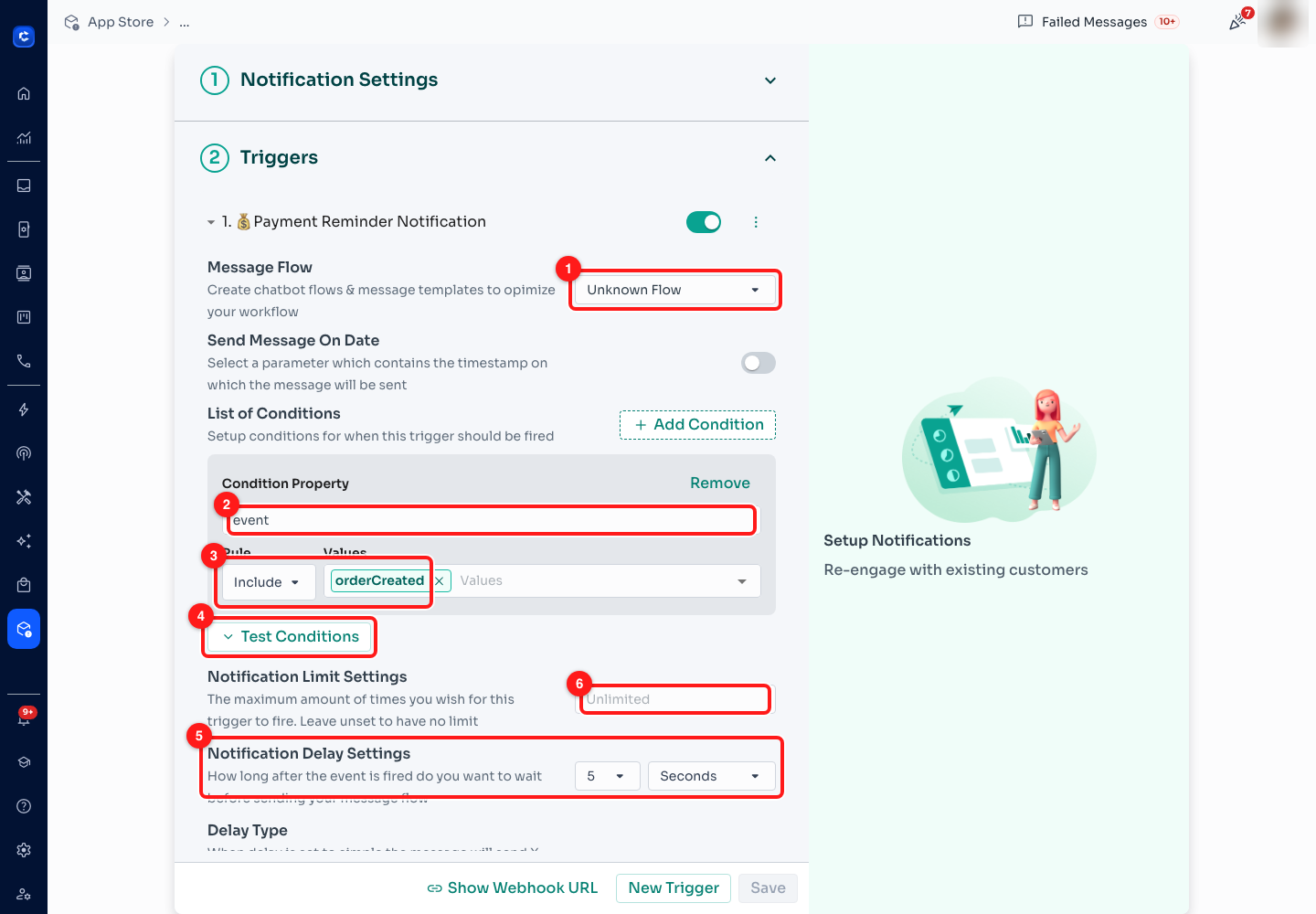This screenshot has height=914, width=1316.
Task: Open the phone calls icon in sidebar
Action: point(24,361)
